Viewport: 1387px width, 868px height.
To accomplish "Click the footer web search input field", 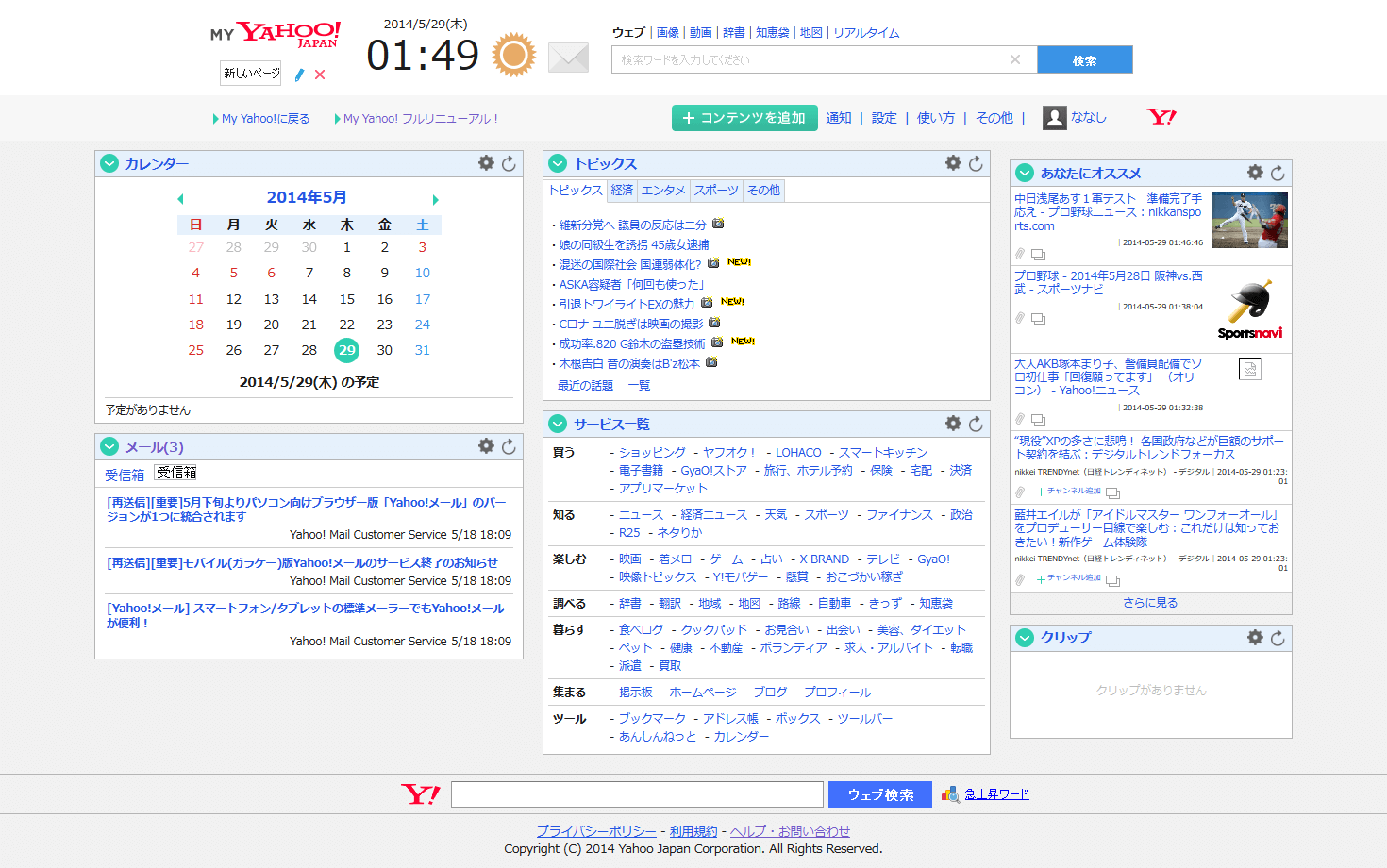I will (637, 794).
